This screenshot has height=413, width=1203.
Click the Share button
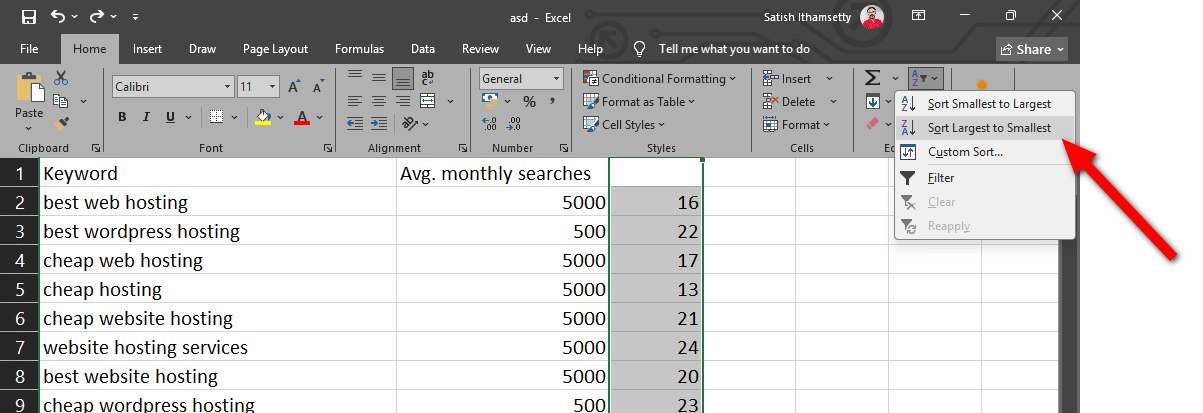pyautogui.click(x=1032, y=49)
